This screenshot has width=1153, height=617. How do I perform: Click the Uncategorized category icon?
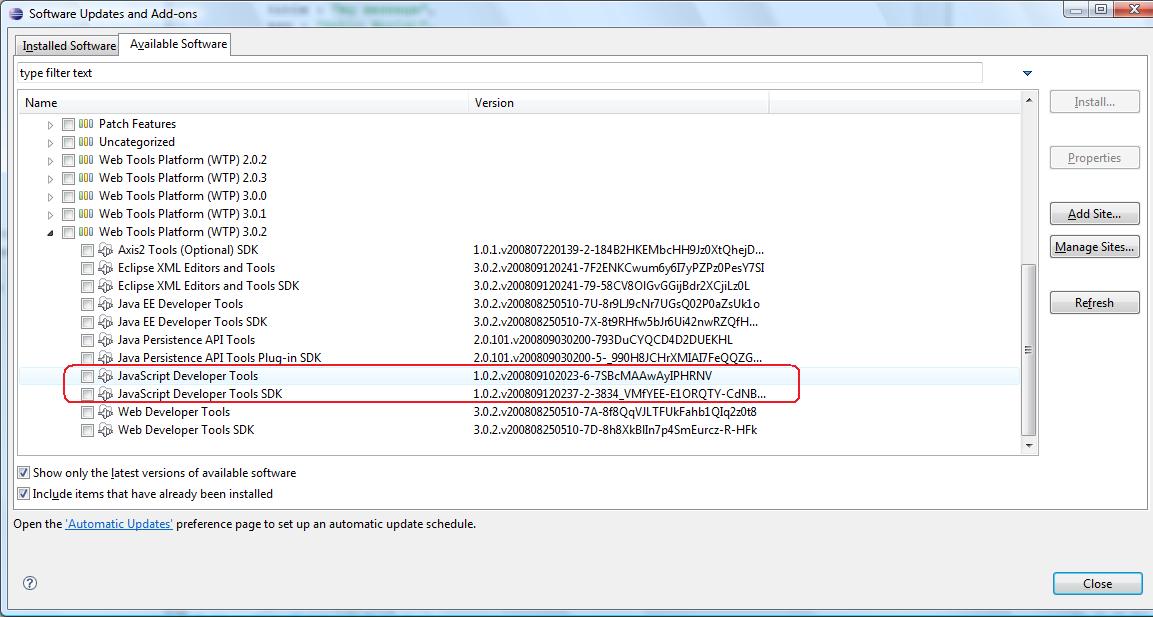pos(86,142)
